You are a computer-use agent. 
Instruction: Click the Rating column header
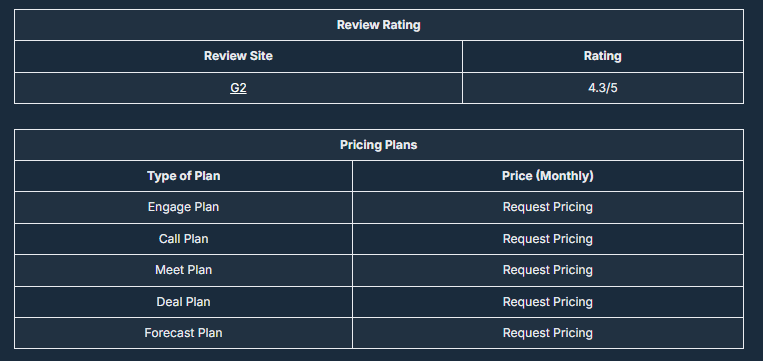click(602, 56)
